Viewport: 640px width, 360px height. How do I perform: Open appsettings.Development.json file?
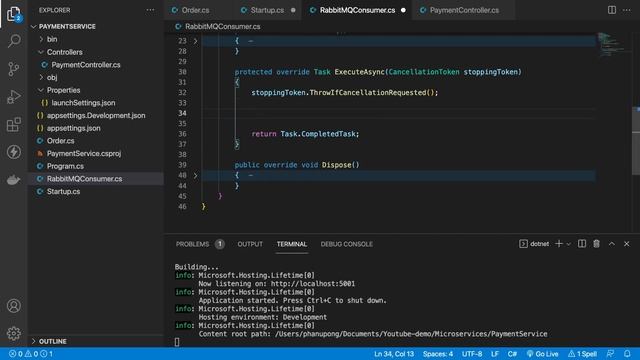point(96,116)
